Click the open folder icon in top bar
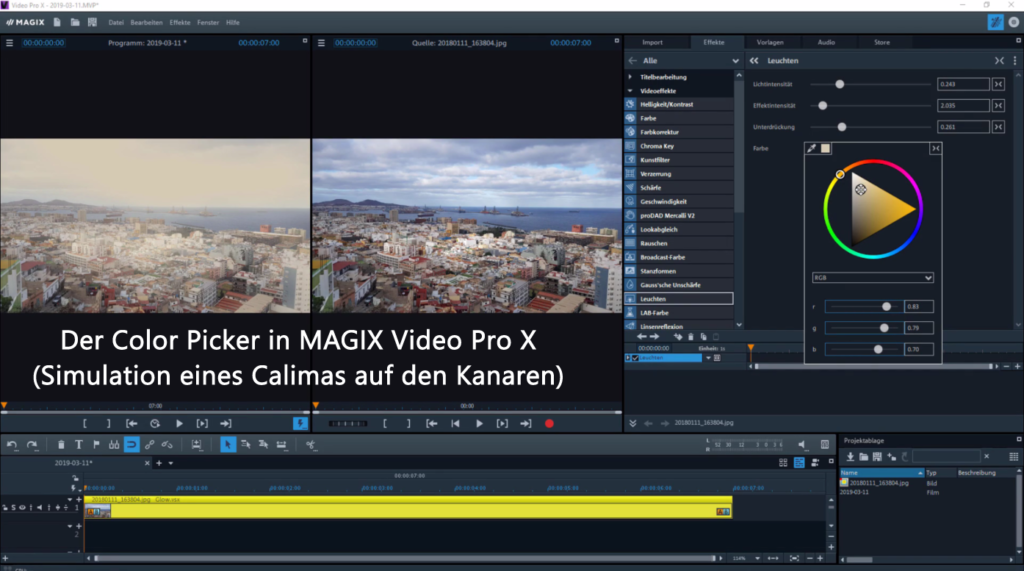This screenshot has height=571, width=1024. (75, 22)
